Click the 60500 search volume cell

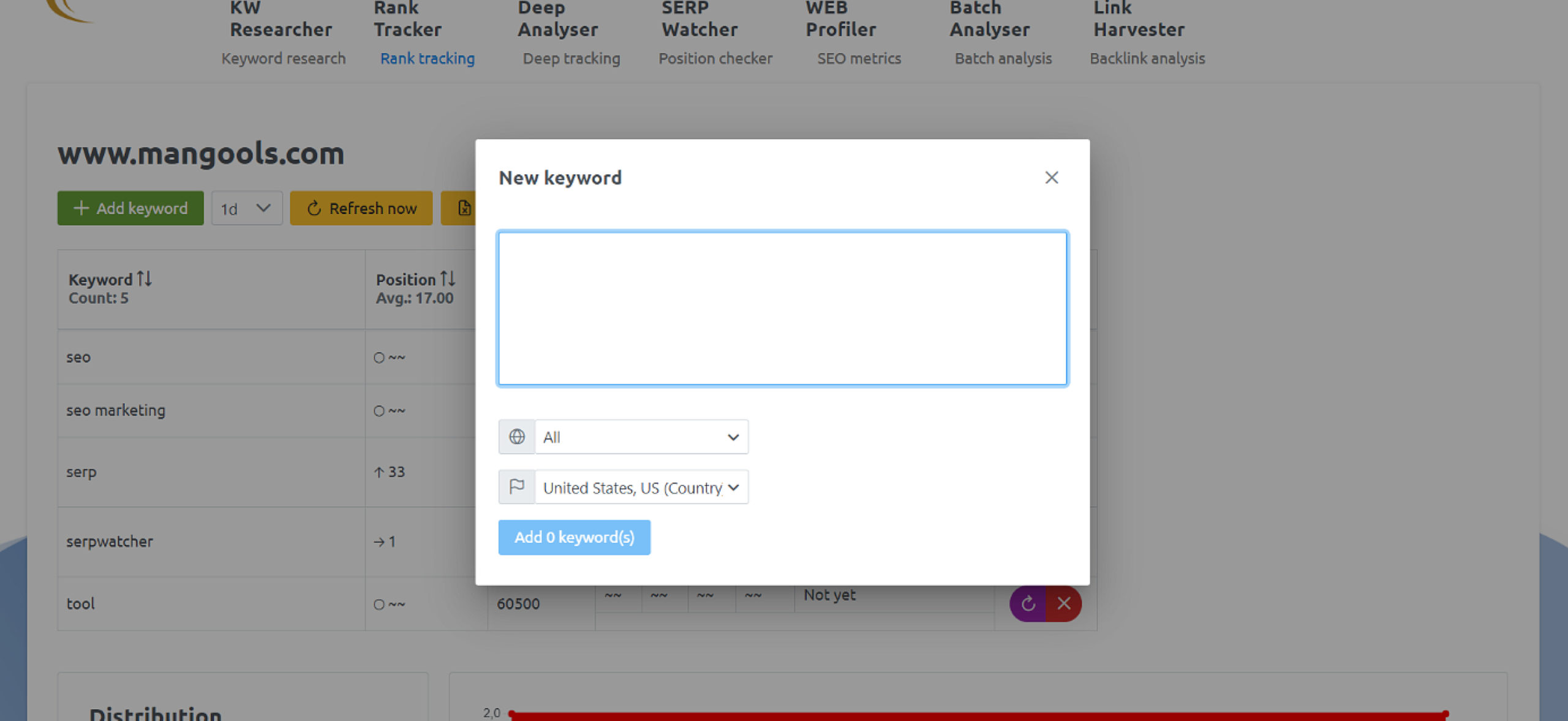coord(518,604)
